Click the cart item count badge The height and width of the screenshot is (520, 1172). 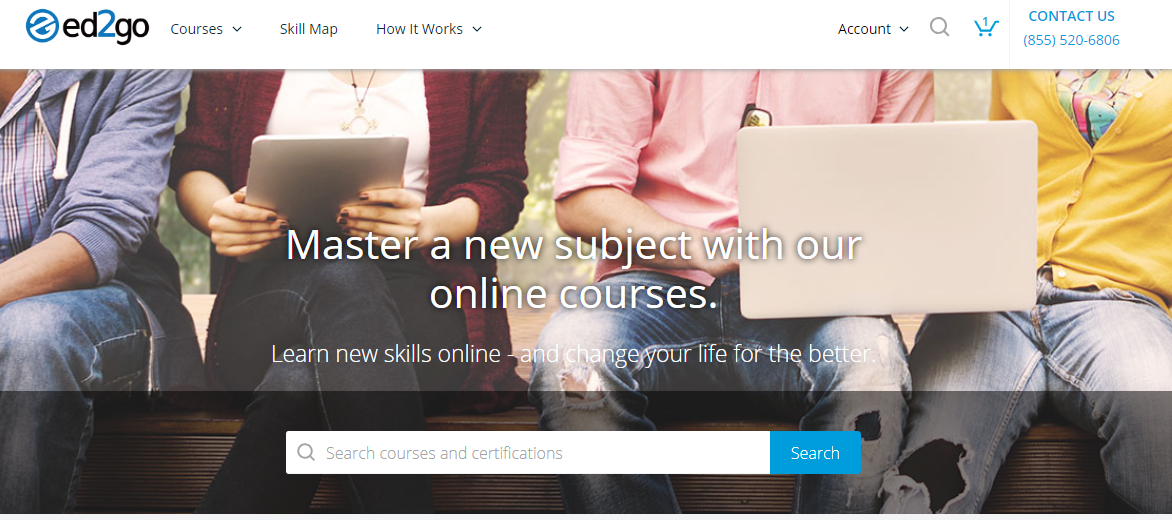(x=986, y=22)
